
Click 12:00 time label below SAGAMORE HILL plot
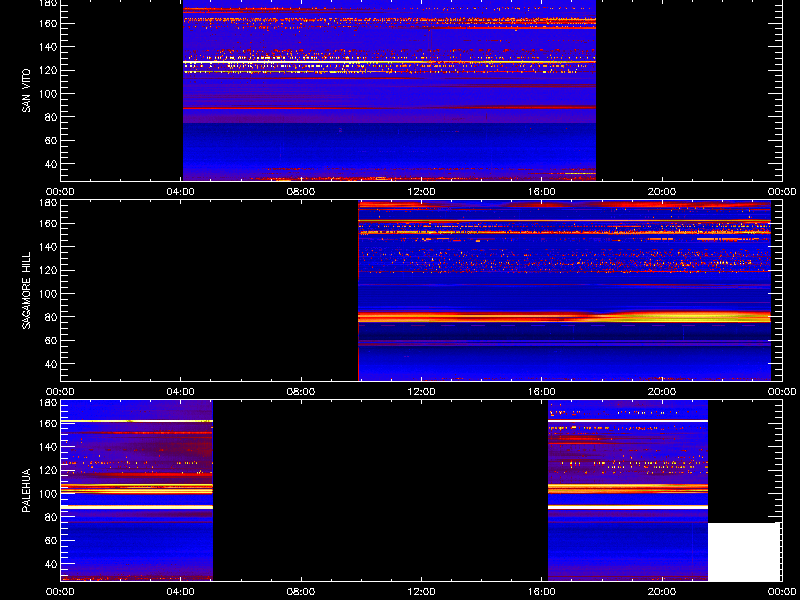point(421,392)
